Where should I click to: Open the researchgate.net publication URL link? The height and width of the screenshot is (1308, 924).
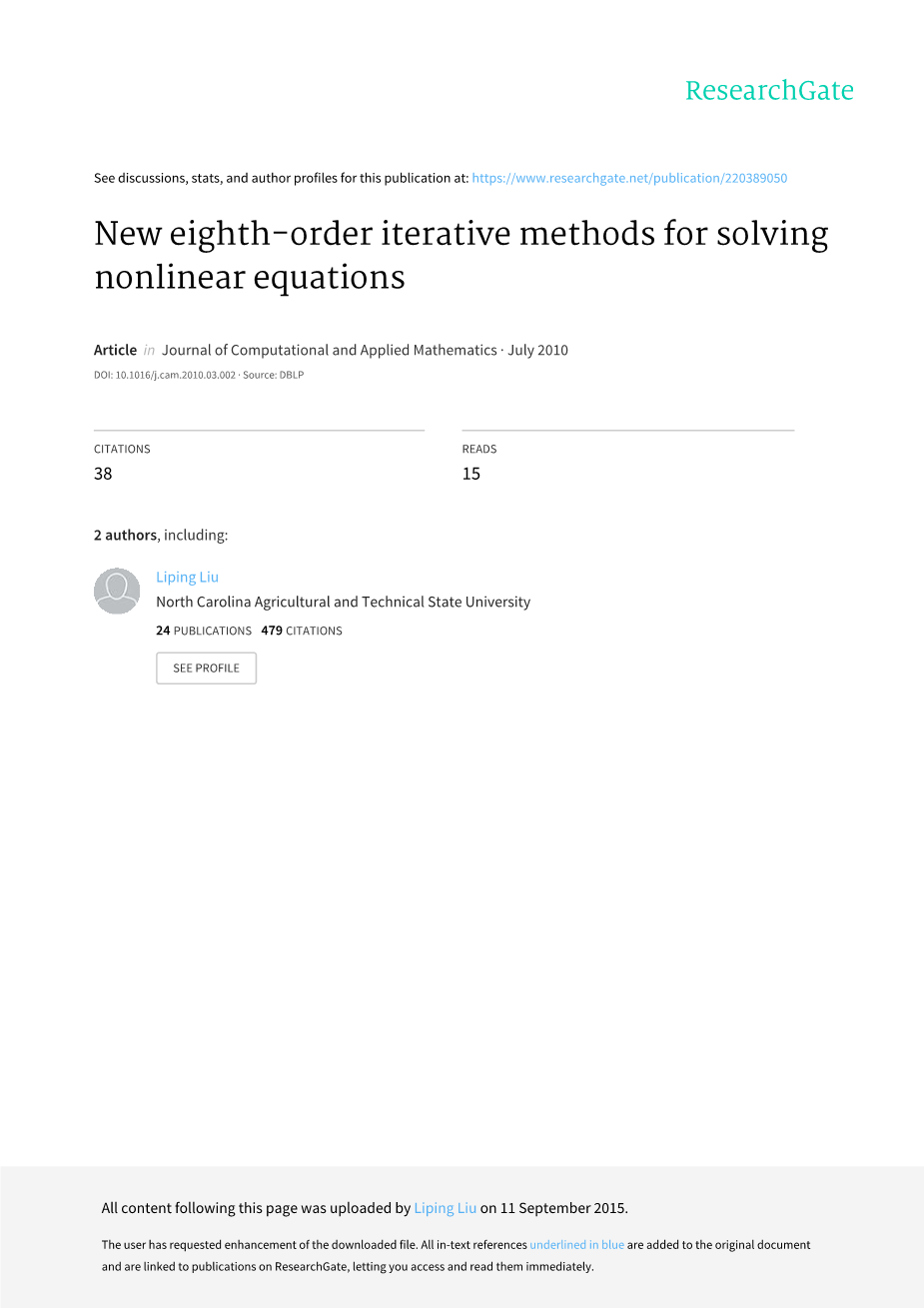click(629, 178)
